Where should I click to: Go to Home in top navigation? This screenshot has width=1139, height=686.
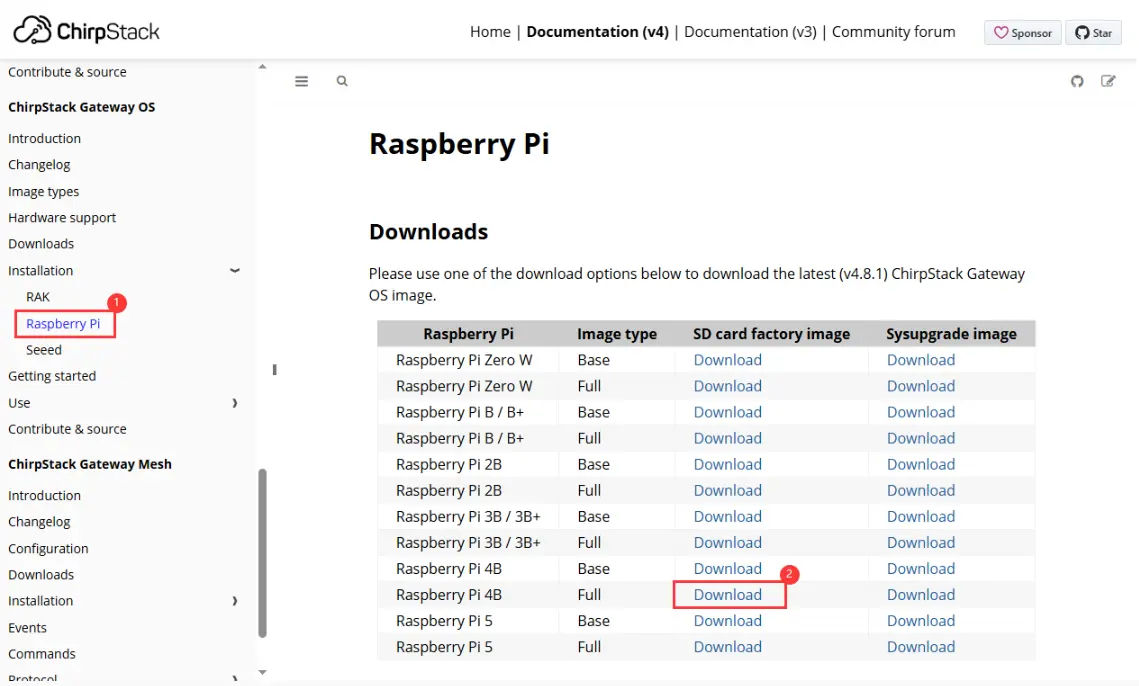[x=490, y=32]
